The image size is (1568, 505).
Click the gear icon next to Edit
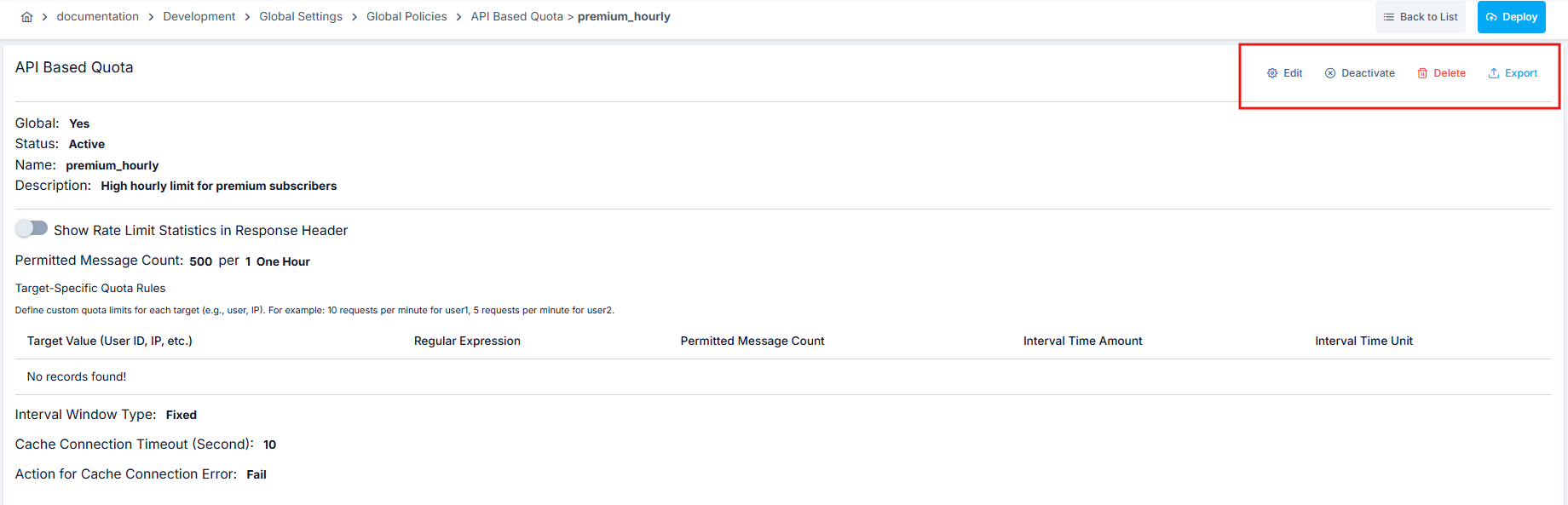1272,73
